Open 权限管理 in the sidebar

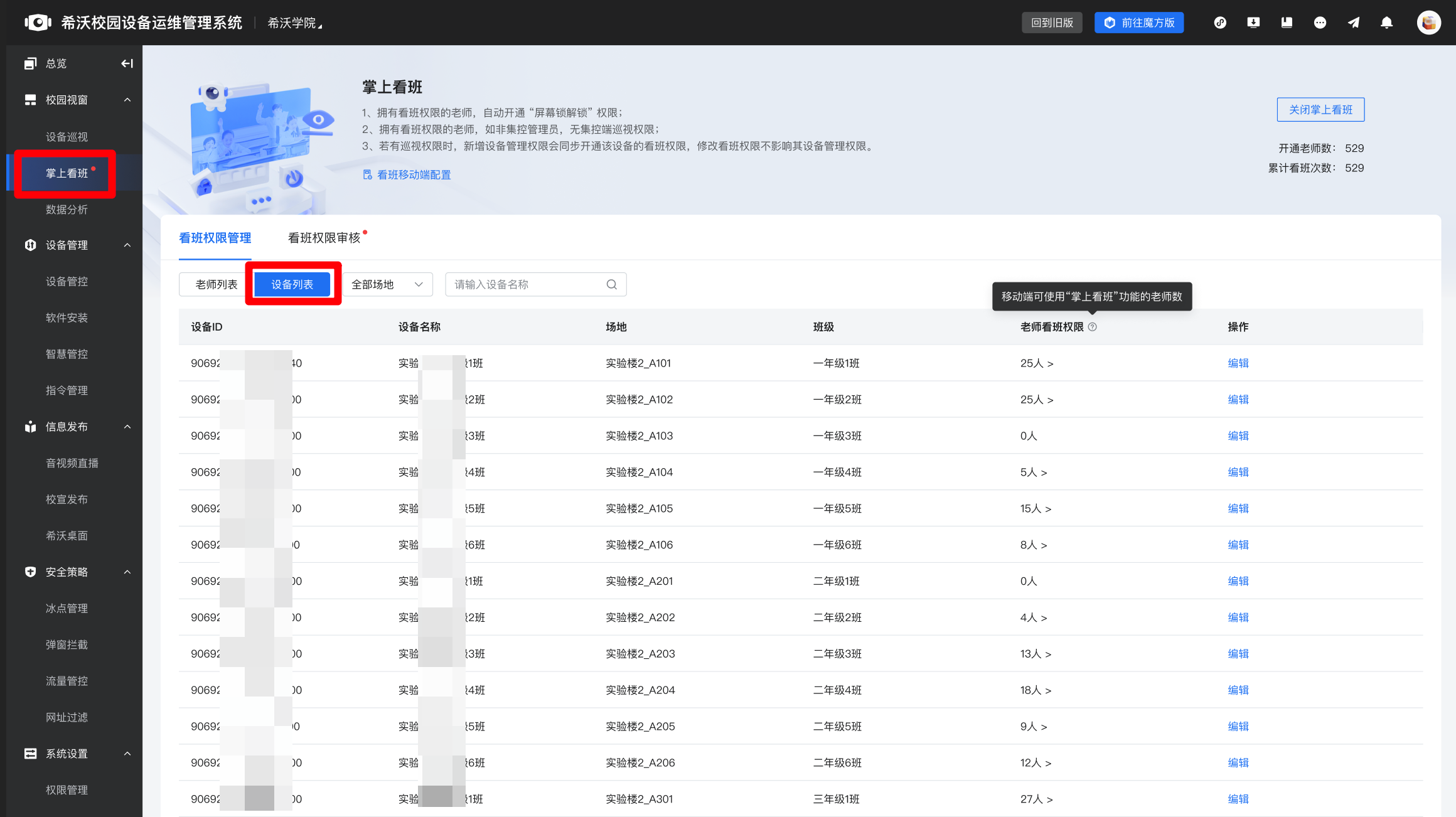pos(67,790)
